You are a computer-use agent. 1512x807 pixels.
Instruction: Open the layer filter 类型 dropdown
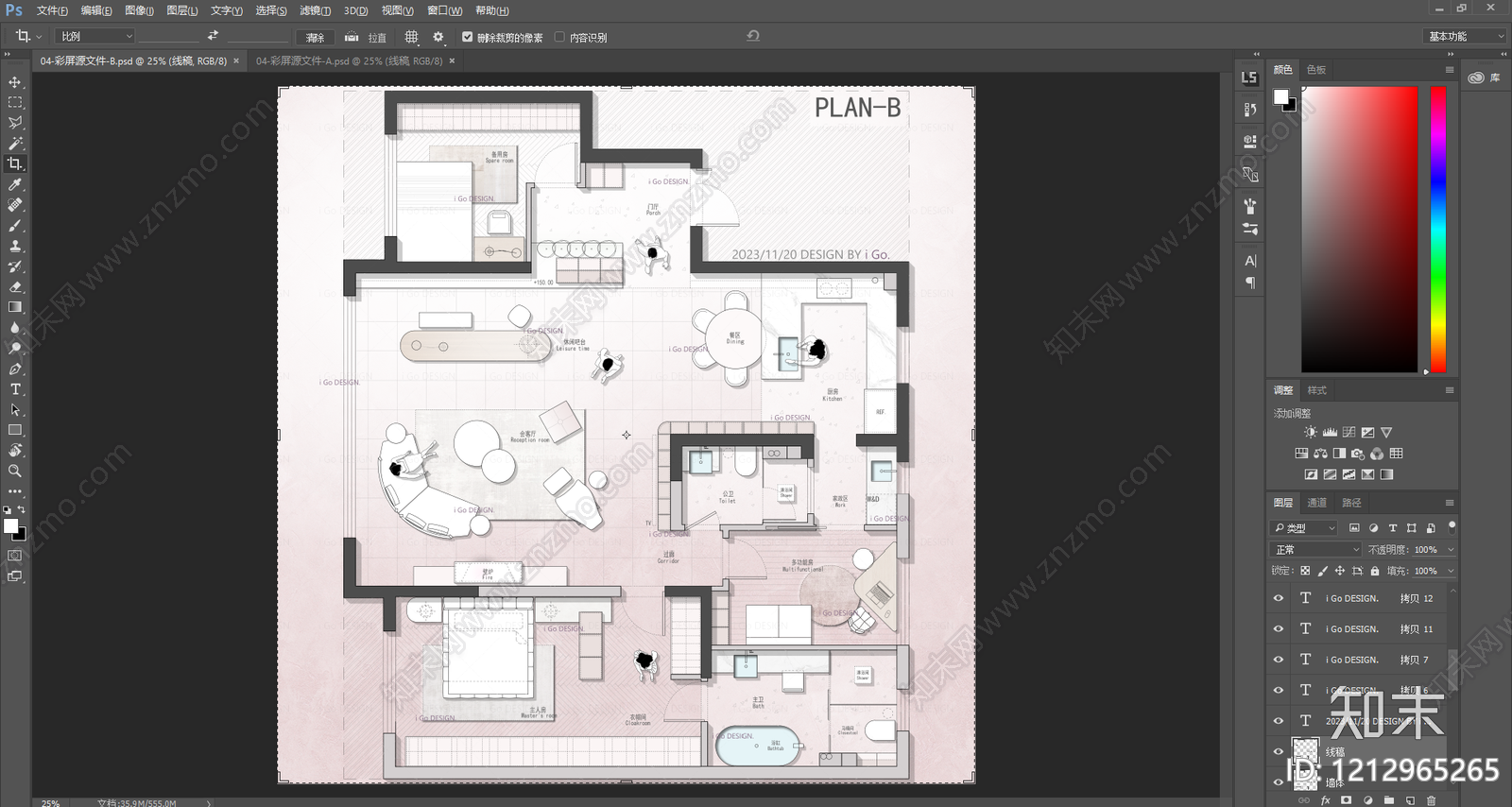[x=1305, y=528]
